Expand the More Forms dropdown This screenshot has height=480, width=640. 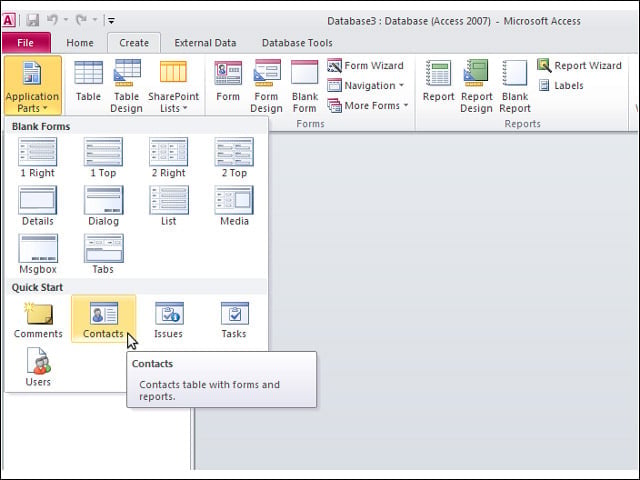[368, 106]
